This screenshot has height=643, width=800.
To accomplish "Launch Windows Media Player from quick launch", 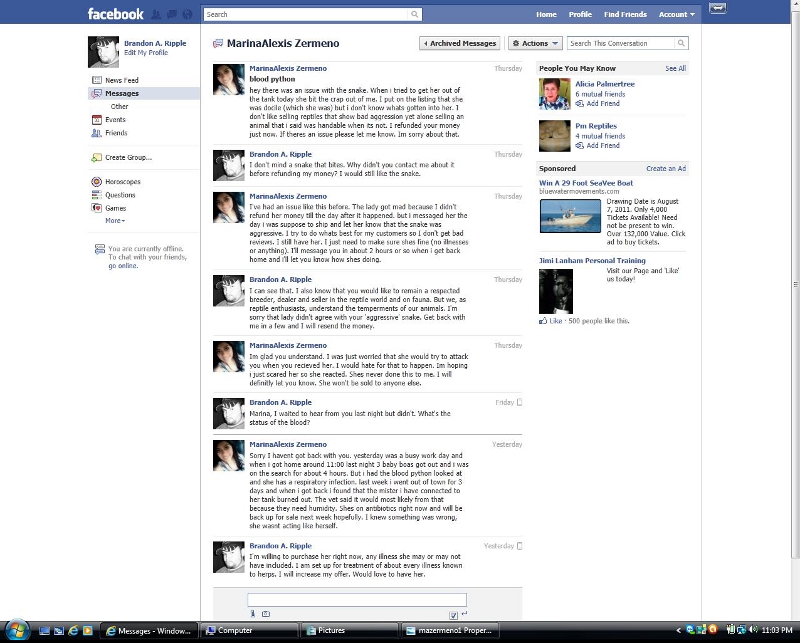I will (x=87, y=631).
